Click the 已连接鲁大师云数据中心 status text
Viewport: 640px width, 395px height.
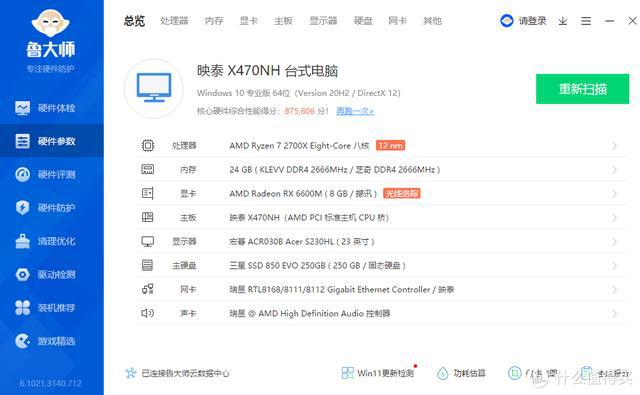185,373
